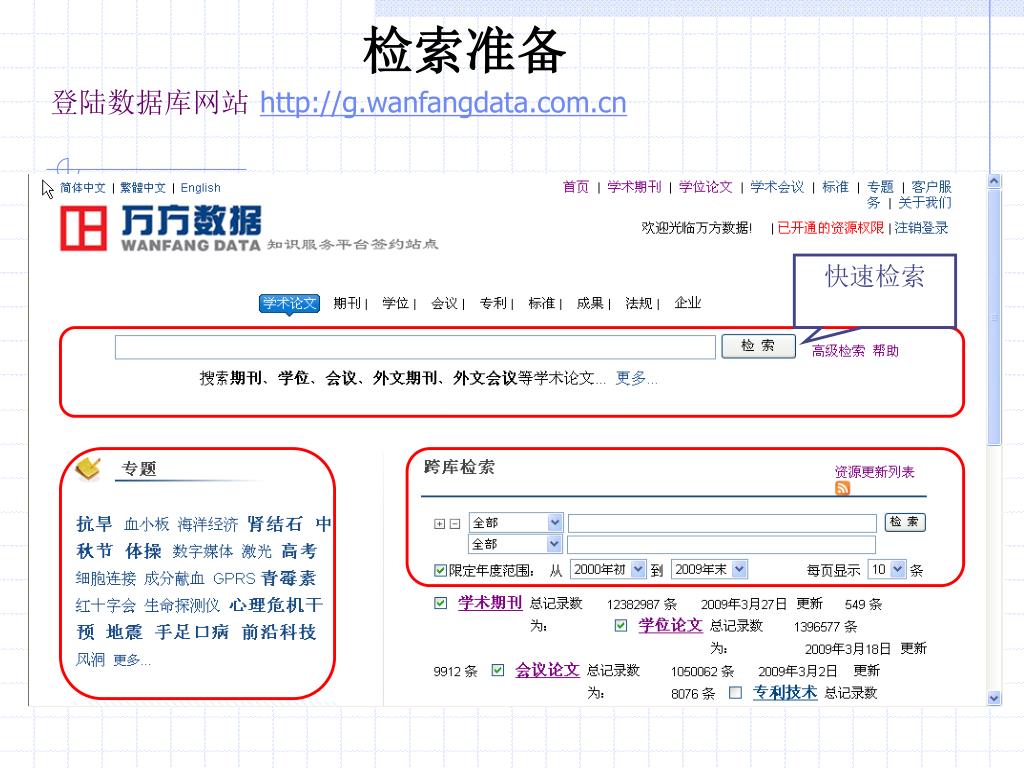Open 关于我们 in top navigation

(x=924, y=202)
